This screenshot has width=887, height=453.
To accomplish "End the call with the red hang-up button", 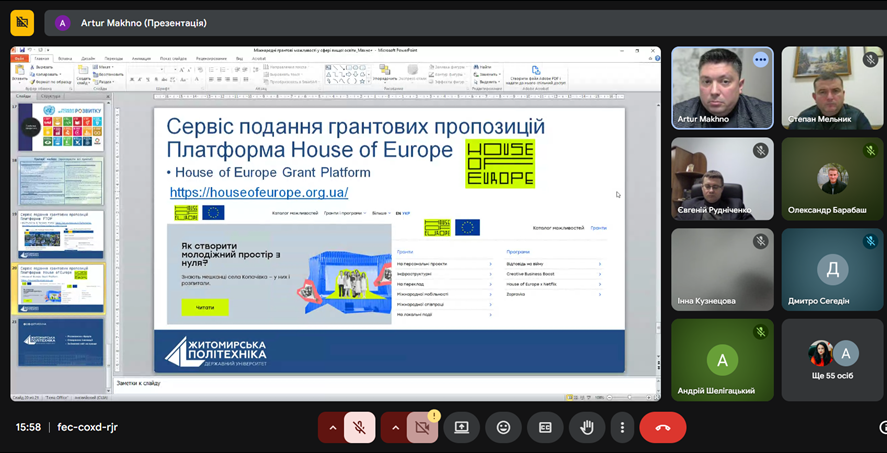I will (662, 427).
